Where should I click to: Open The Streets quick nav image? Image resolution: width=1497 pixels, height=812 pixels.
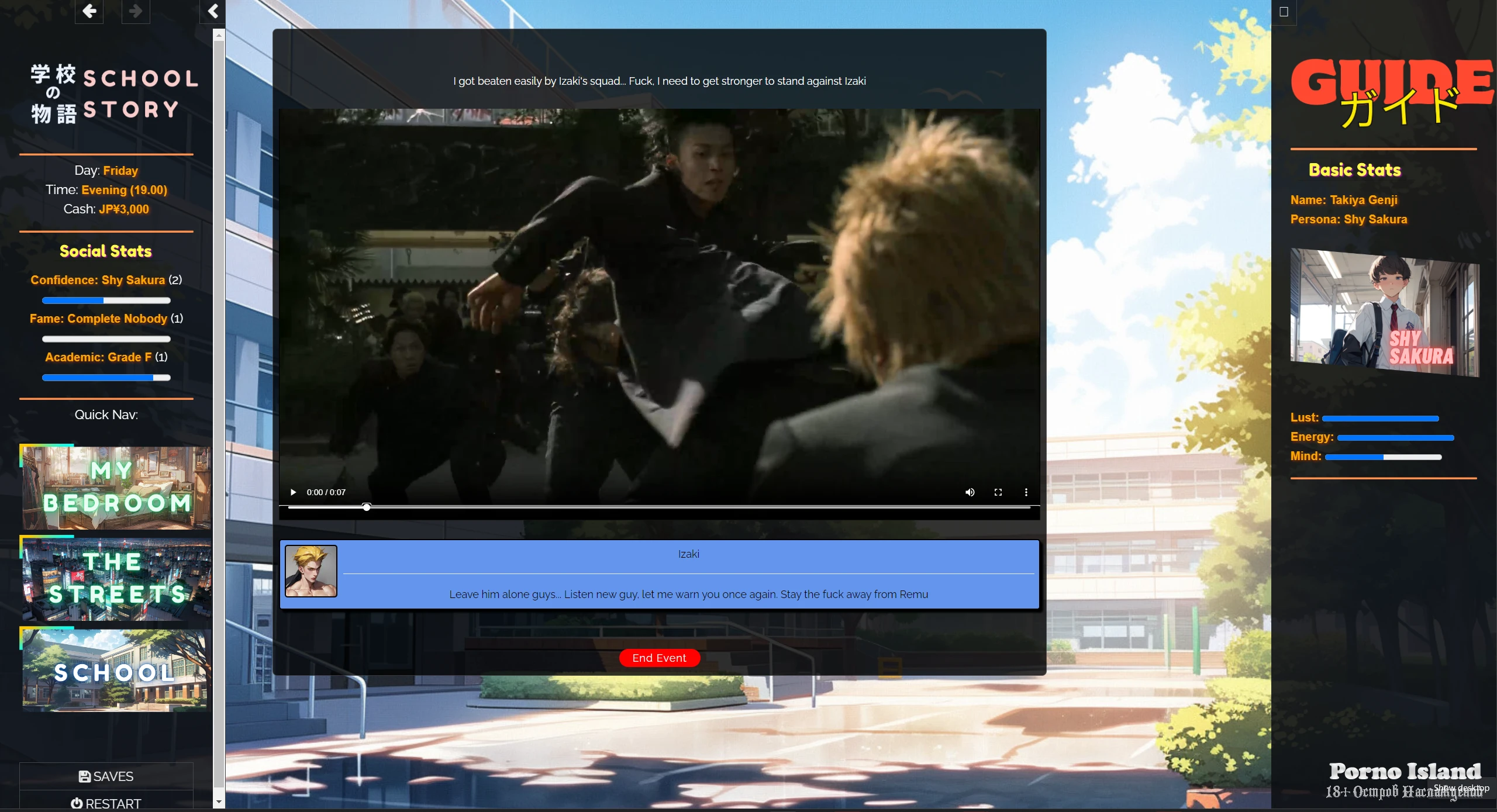click(x=116, y=579)
